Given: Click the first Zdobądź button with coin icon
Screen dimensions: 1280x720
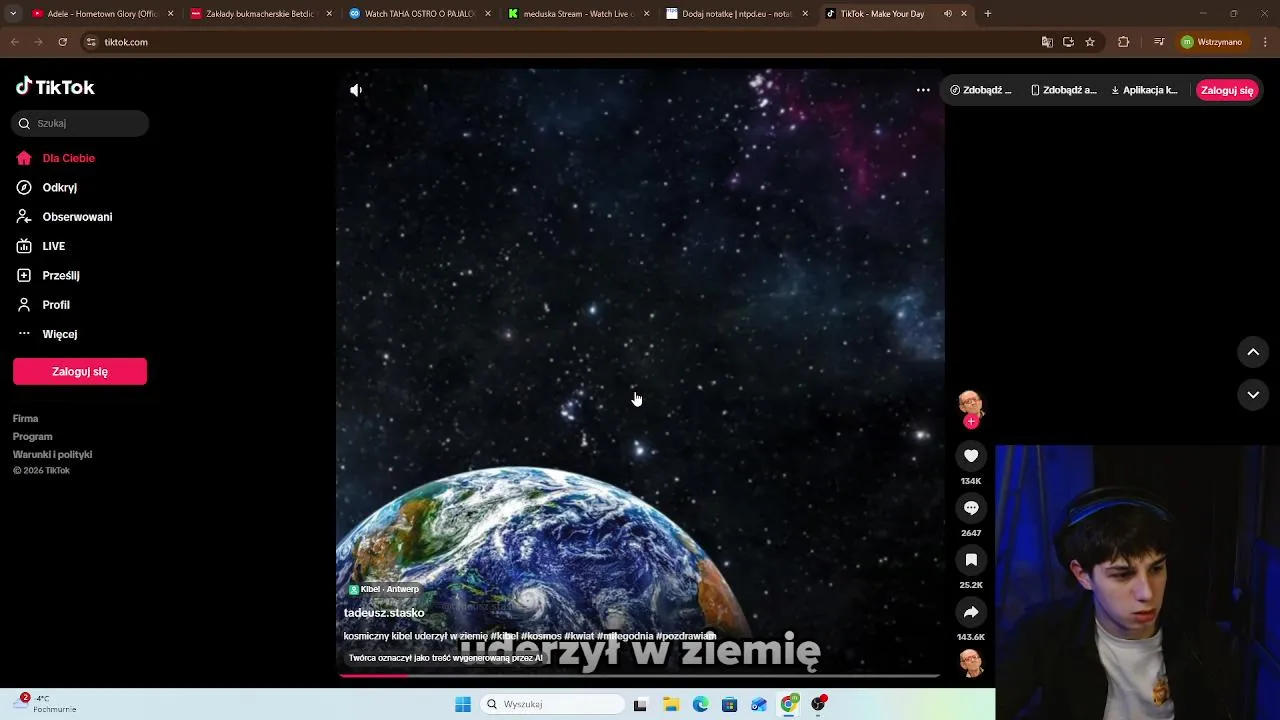Looking at the screenshot, I should point(981,90).
